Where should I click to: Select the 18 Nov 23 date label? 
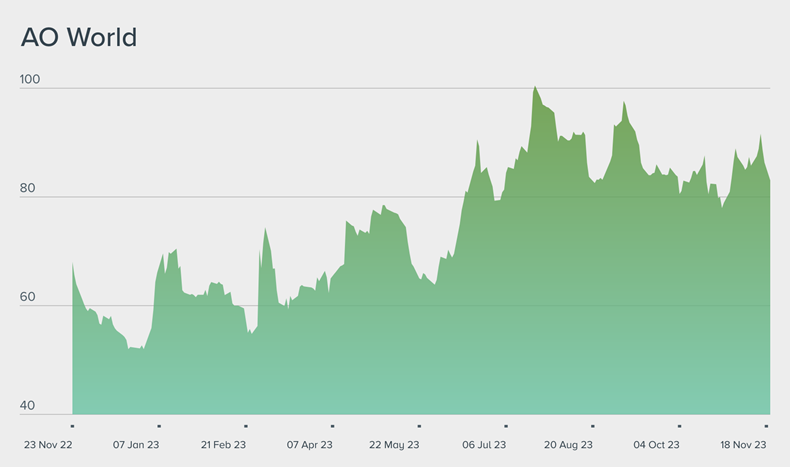tap(743, 444)
